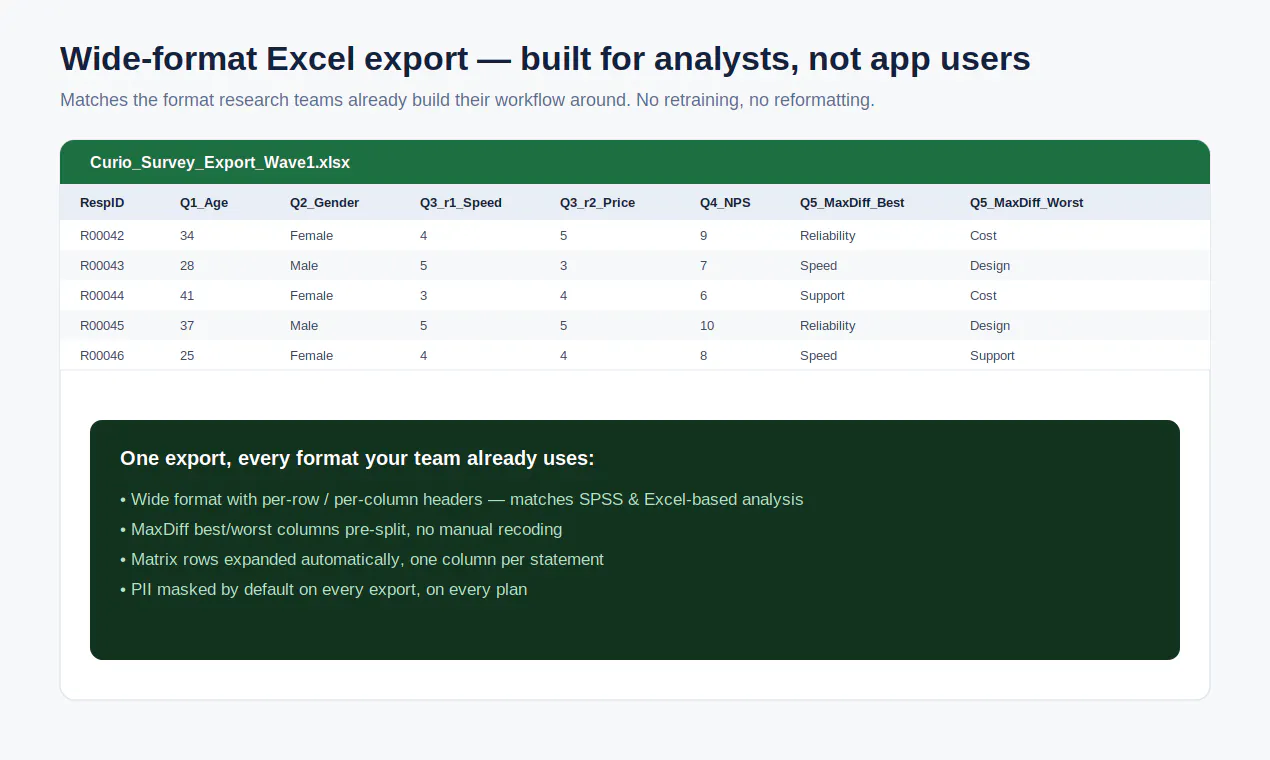Click NPS score 6 in row R00044
The image size is (1270, 760).
(x=704, y=295)
